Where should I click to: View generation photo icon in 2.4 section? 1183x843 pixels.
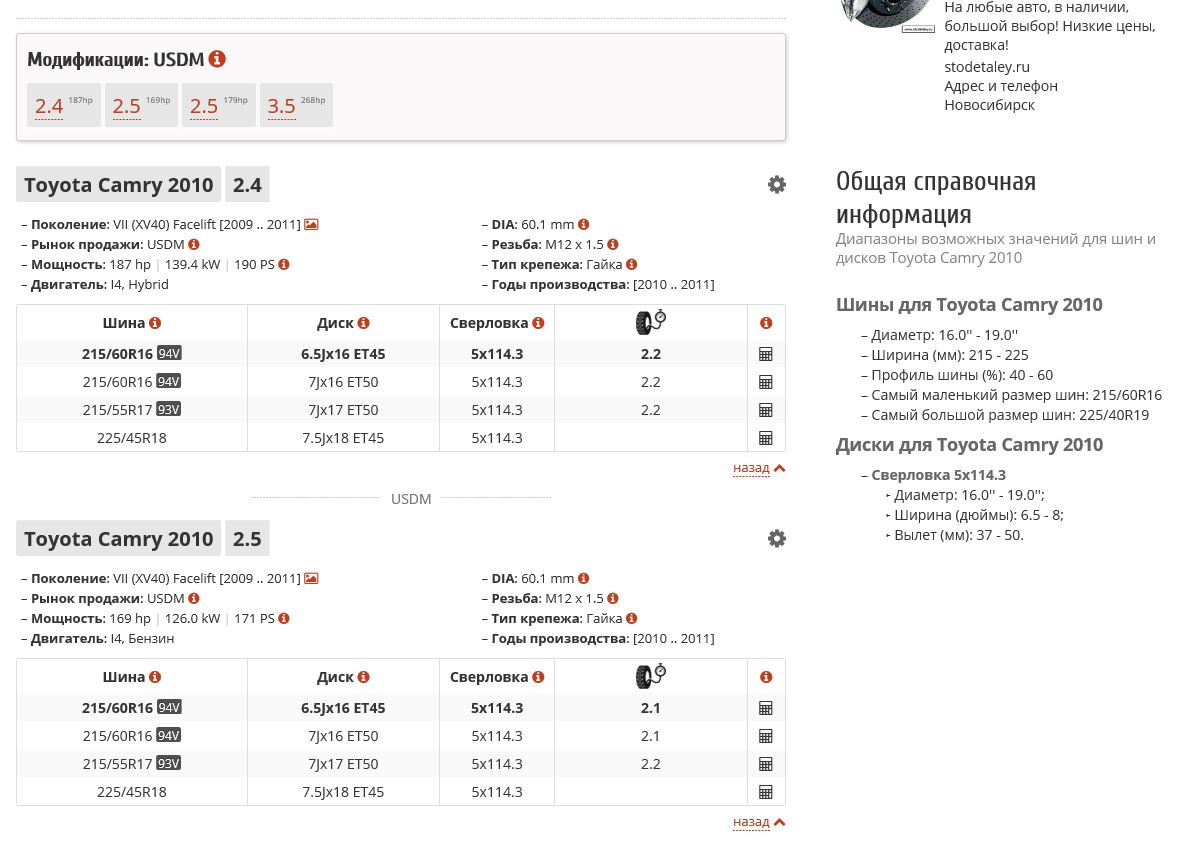coord(311,224)
